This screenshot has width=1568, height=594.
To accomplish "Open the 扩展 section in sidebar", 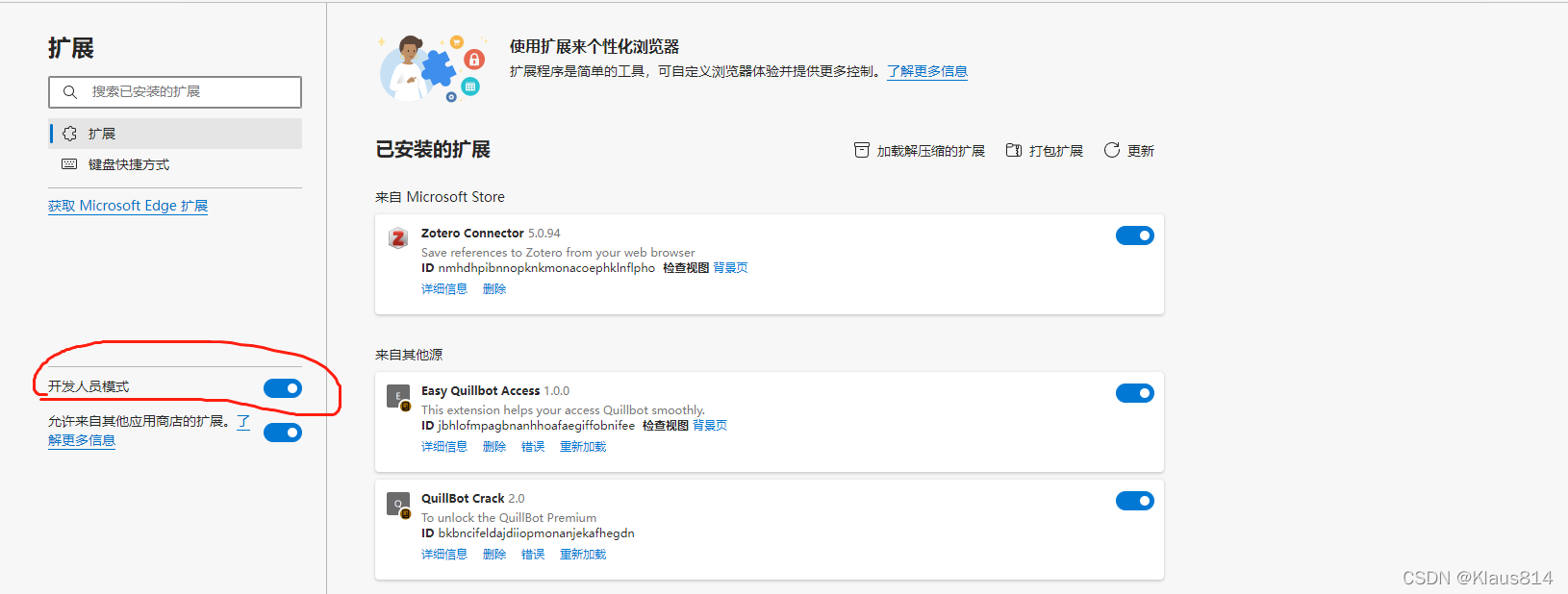I will click(175, 134).
